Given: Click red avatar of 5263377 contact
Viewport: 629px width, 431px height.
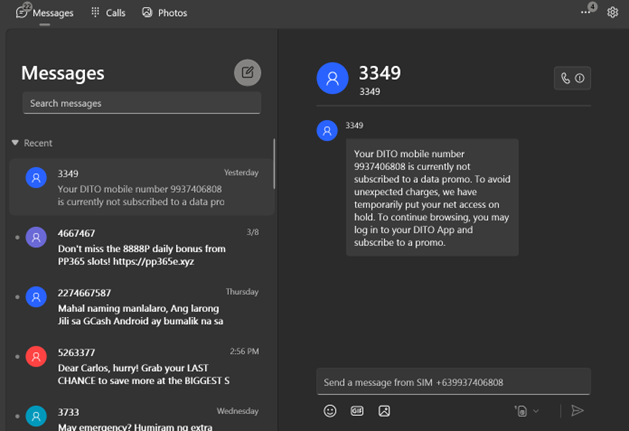Looking at the screenshot, I should (36, 356).
